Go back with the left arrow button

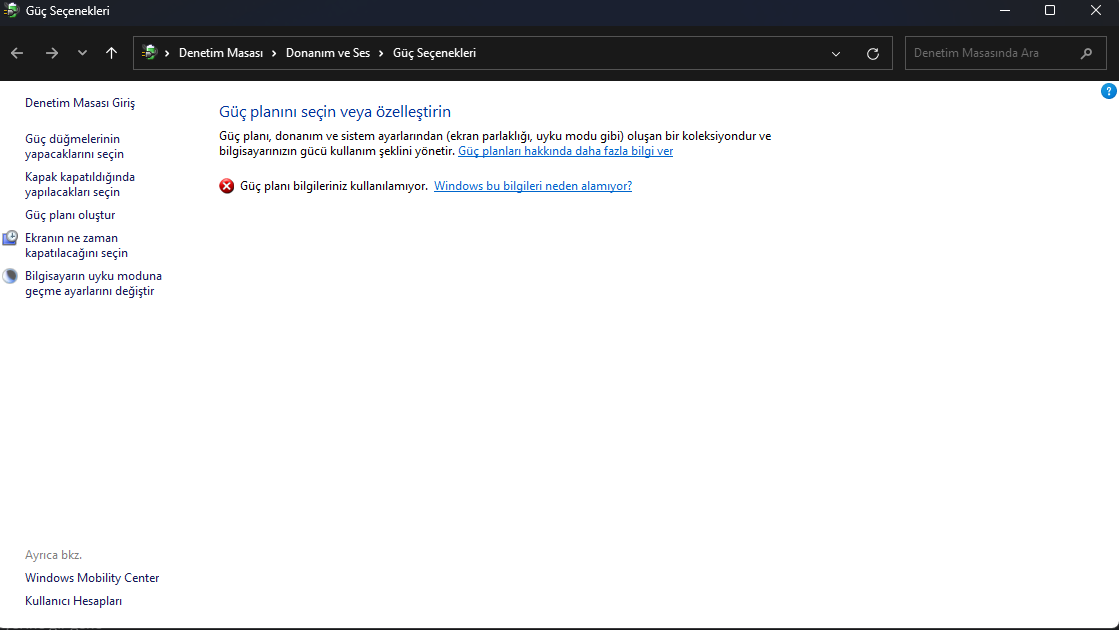pos(17,53)
